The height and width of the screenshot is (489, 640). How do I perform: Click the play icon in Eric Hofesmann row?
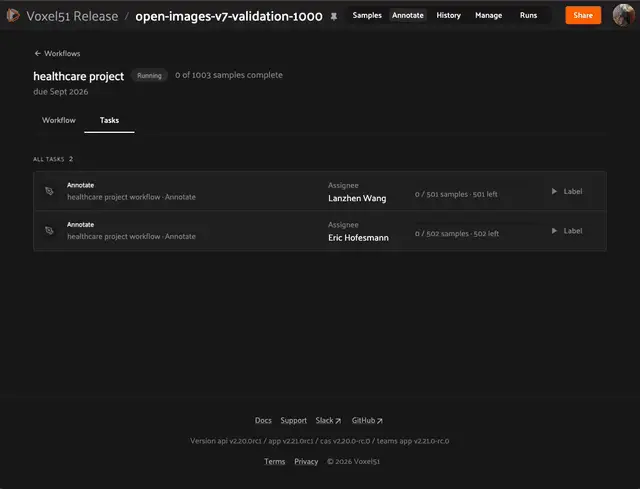pyautogui.click(x=554, y=231)
